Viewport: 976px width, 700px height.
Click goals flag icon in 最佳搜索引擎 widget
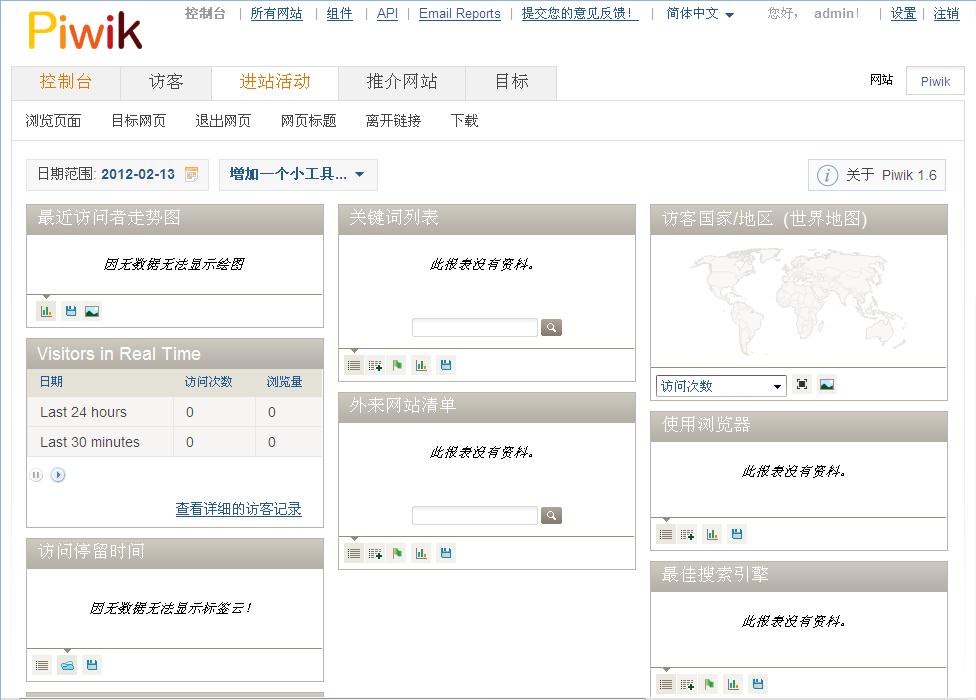710,684
